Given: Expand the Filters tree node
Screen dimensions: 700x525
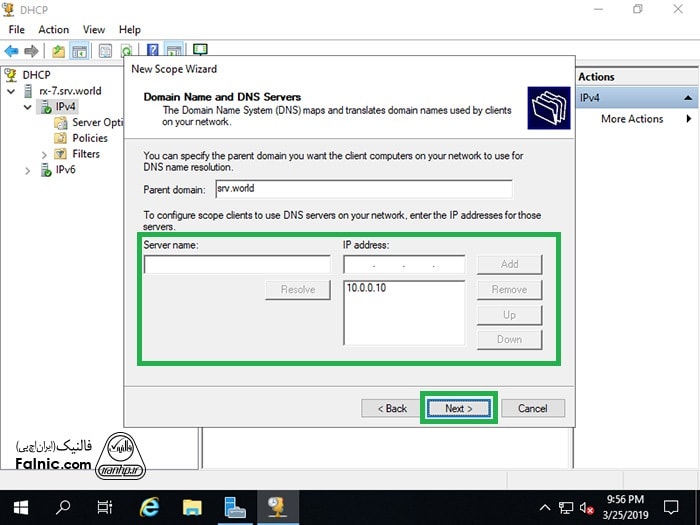Looking at the screenshot, I should tap(44, 155).
